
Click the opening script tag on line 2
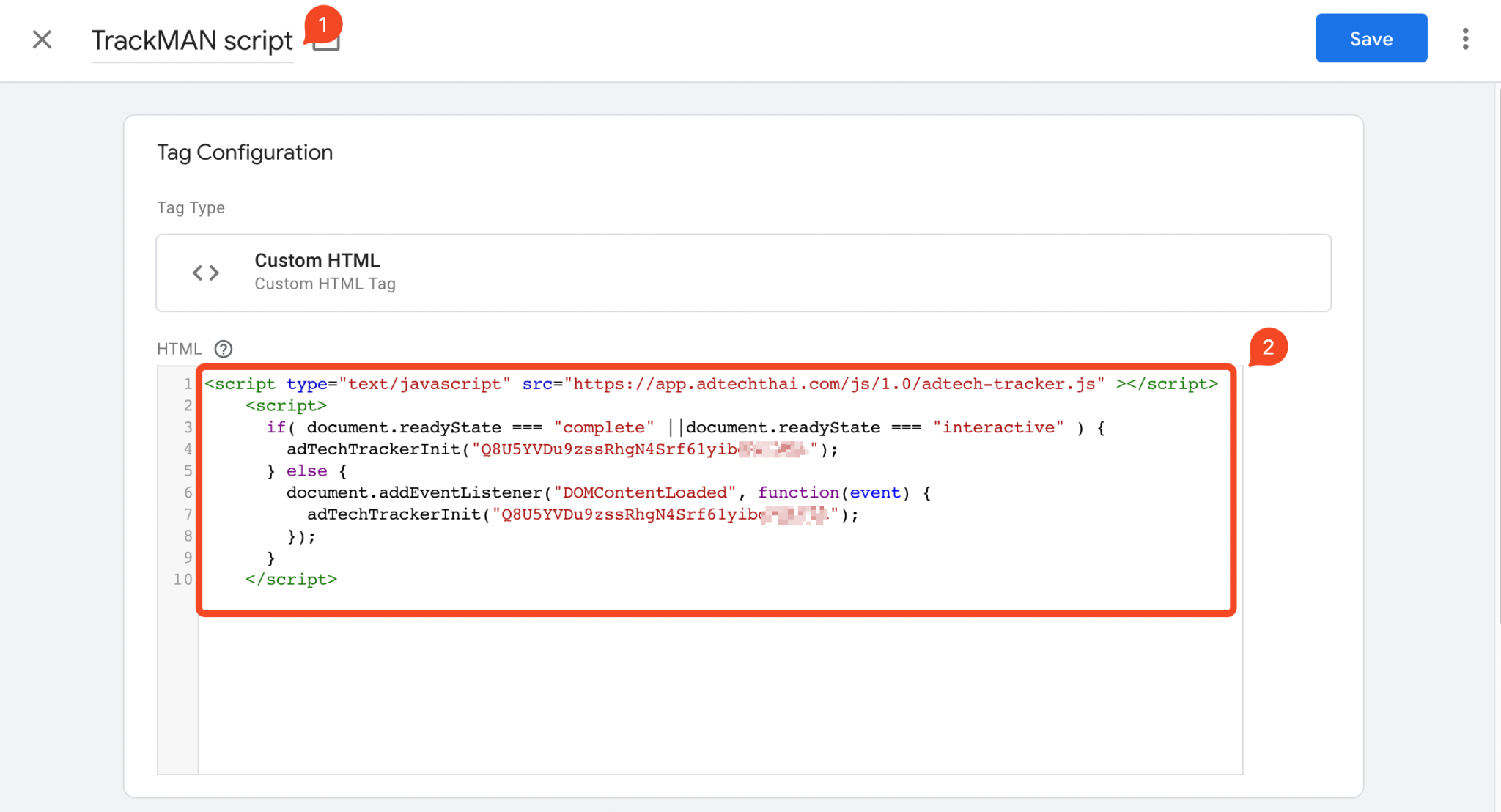click(x=287, y=405)
